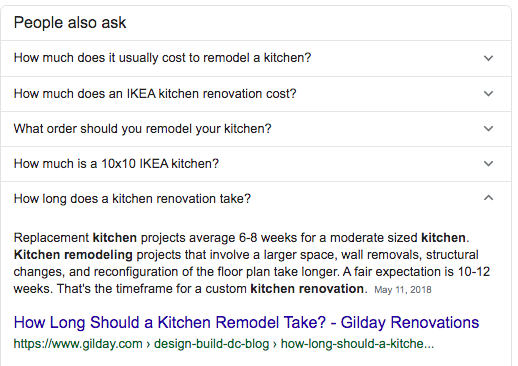Expand the IKEA kitchen renovation cost chevron
518x366 pixels.
[488, 94]
